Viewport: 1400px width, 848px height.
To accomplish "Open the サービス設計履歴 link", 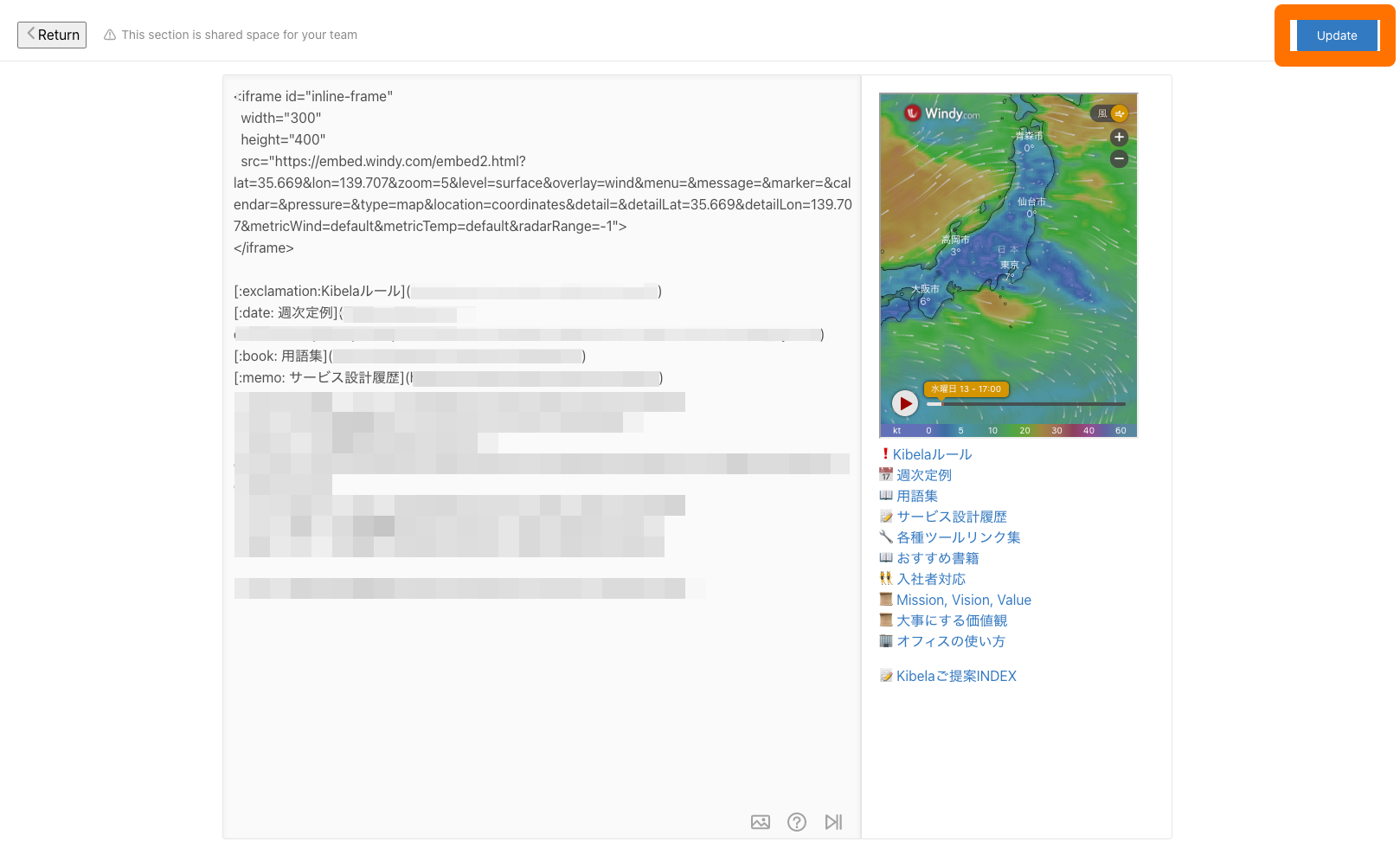I will pyautogui.click(x=951, y=517).
